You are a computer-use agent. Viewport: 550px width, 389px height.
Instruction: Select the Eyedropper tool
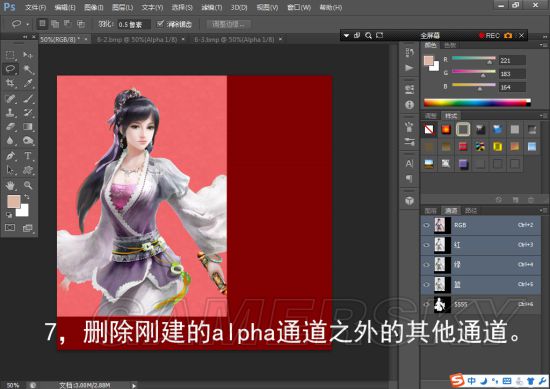pyautogui.click(x=28, y=83)
